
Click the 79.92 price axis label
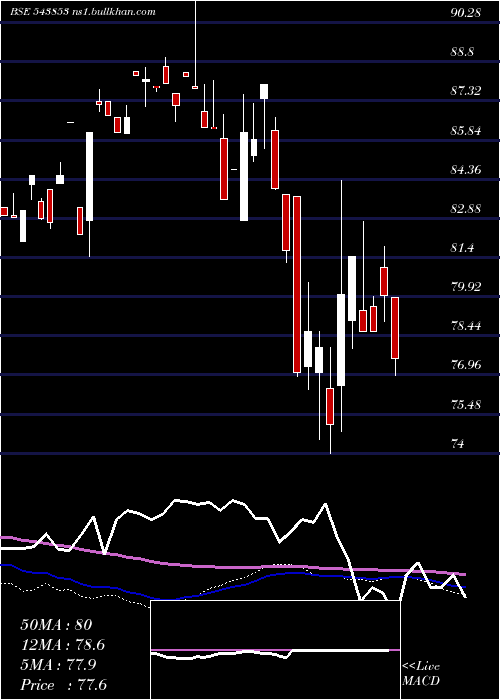point(465,287)
